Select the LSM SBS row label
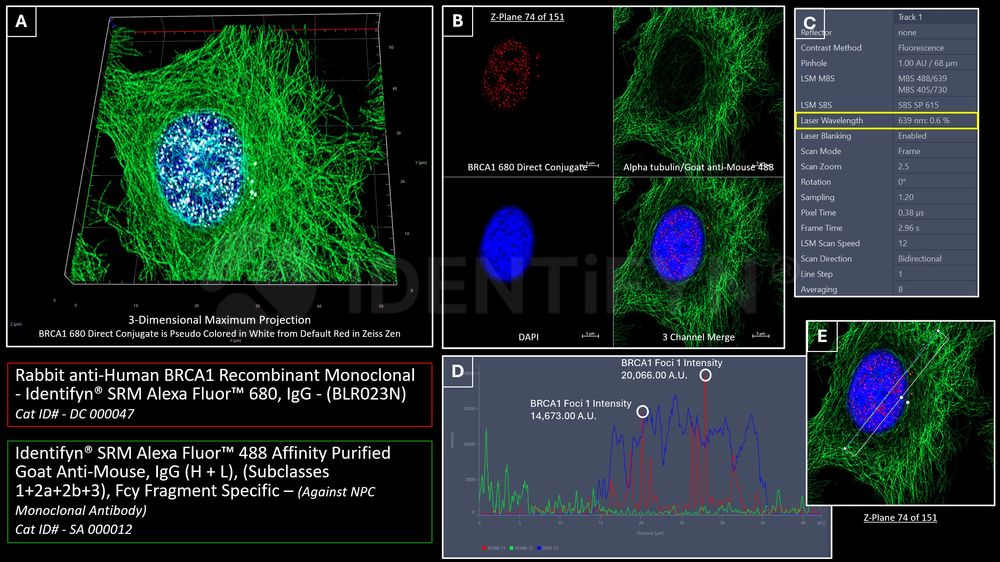This screenshot has height=562, width=1000. (x=816, y=105)
